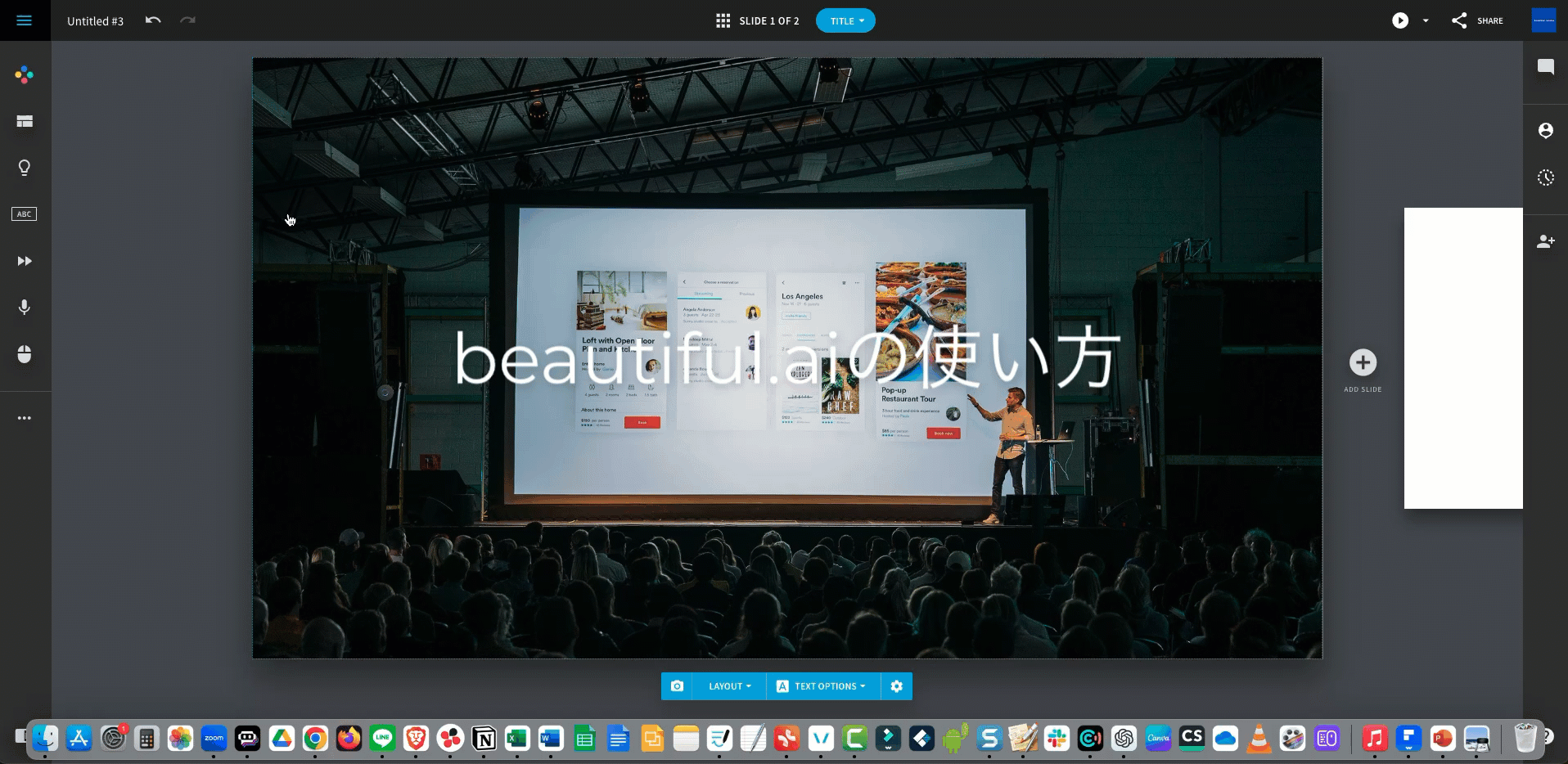Select the next slide thumbnail on the right
Viewport: 1568px width, 764px height.
coord(1463,358)
